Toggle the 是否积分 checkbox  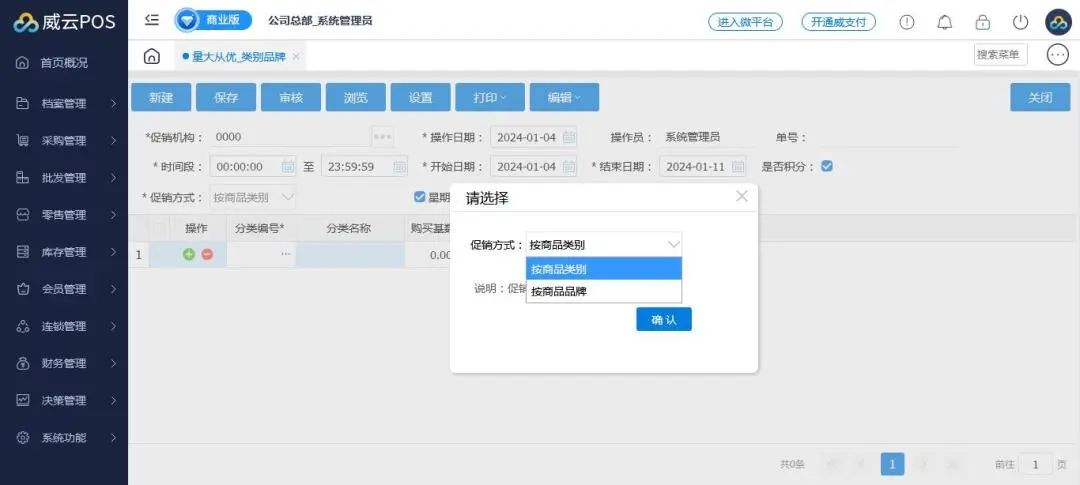pos(827,166)
